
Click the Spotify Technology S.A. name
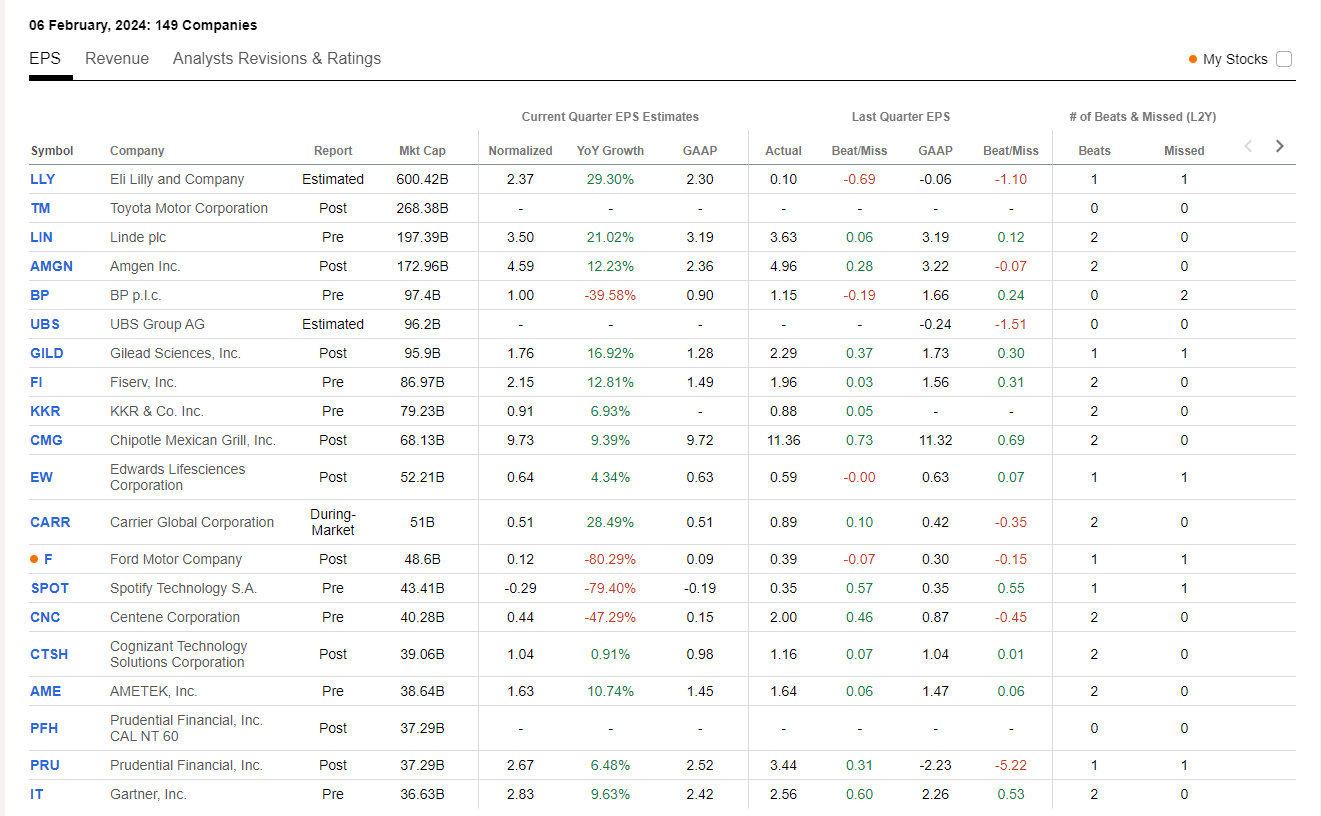(x=183, y=588)
